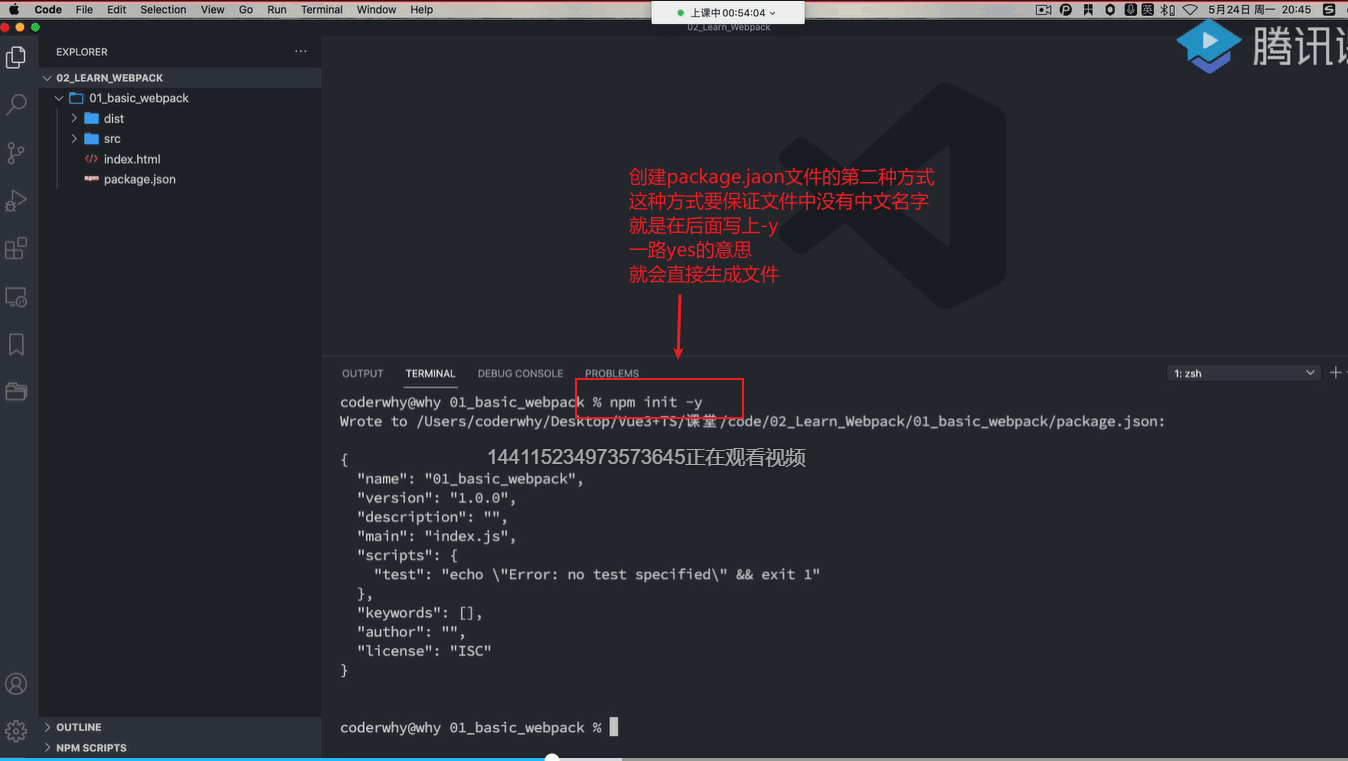The width and height of the screenshot is (1348, 761).
Task: Click the Apple logo menu
Action: [x=14, y=9]
